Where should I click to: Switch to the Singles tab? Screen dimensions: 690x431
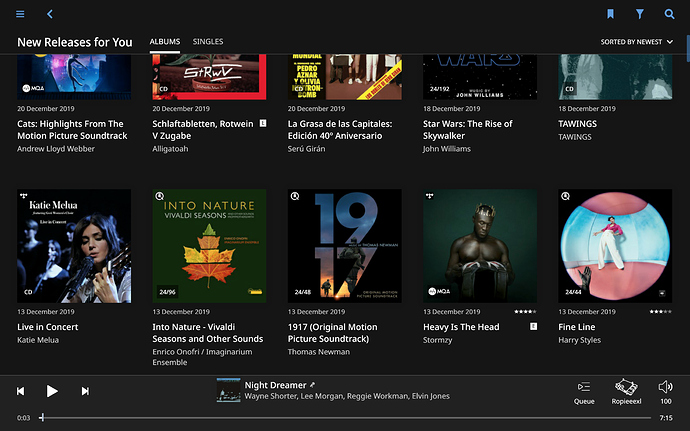click(x=208, y=41)
